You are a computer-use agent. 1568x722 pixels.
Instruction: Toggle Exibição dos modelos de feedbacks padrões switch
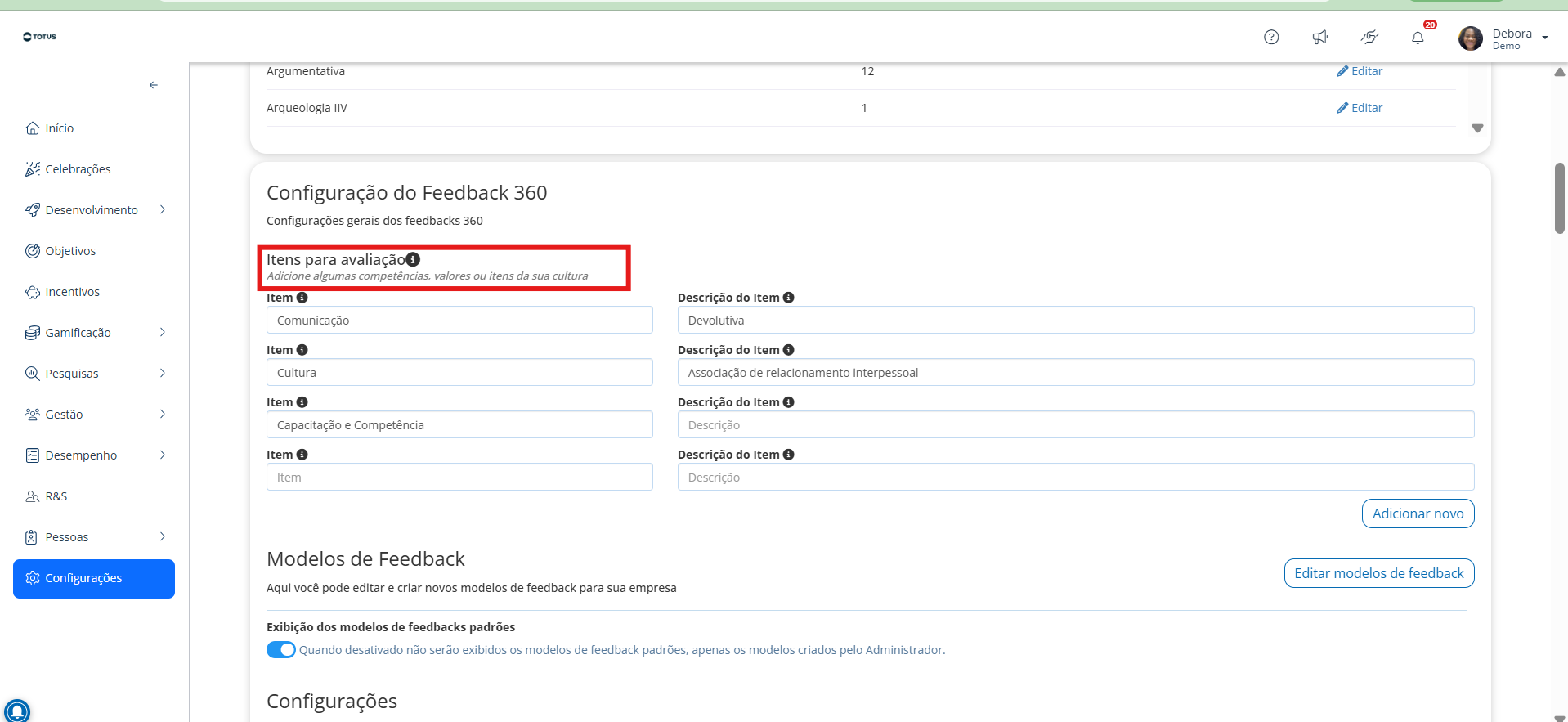[x=281, y=650]
